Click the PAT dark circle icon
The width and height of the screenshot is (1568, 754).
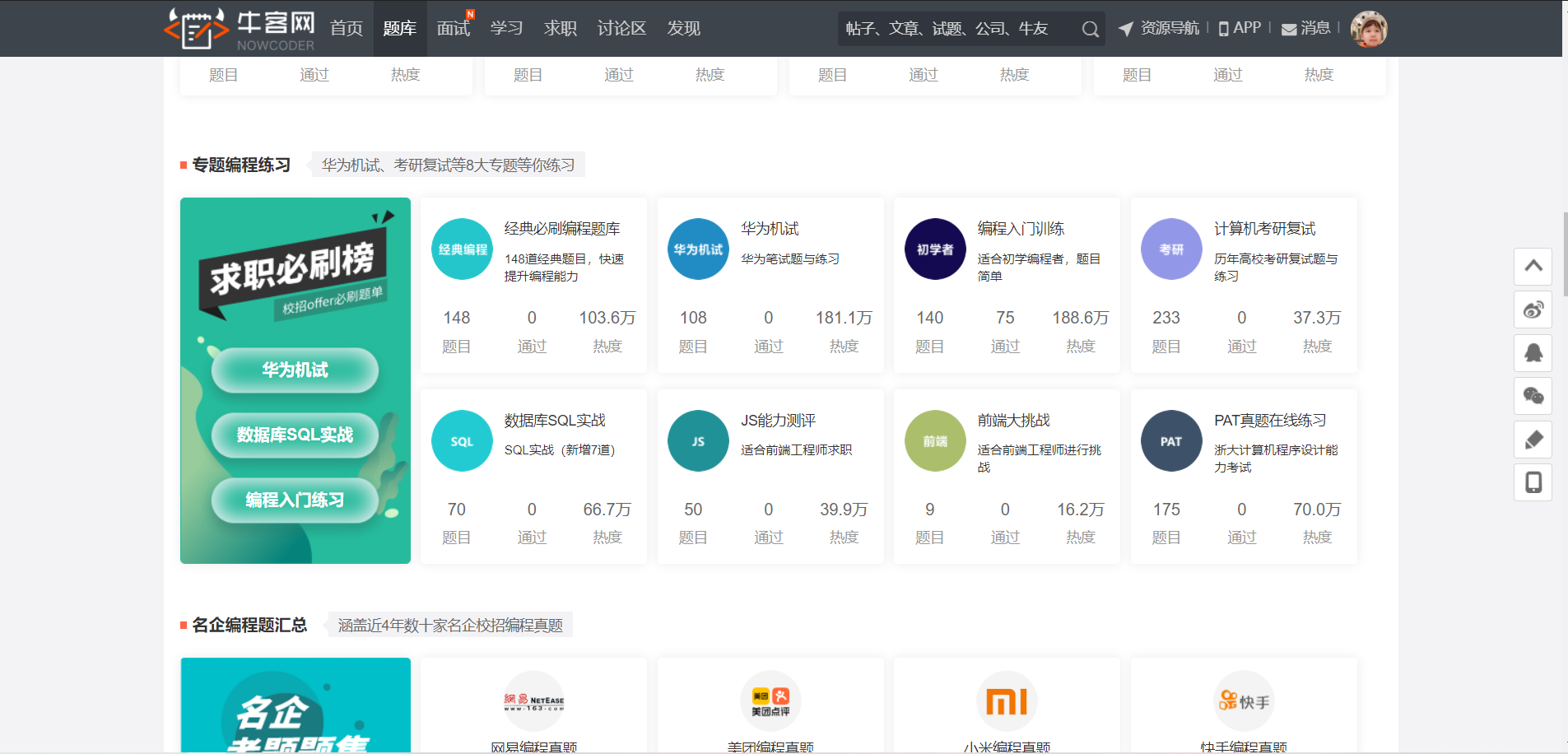pyautogui.click(x=1171, y=441)
